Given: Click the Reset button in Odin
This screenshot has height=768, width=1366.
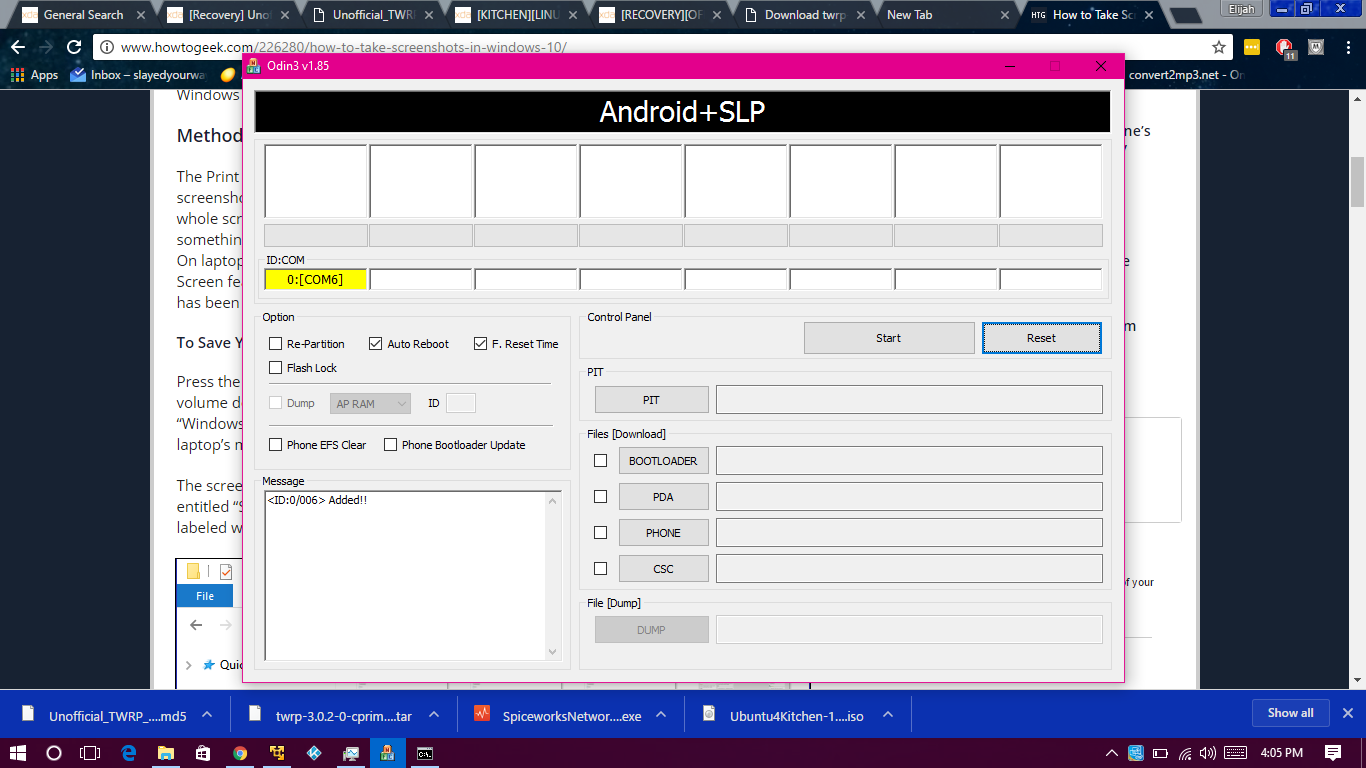Looking at the screenshot, I should [1041, 338].
